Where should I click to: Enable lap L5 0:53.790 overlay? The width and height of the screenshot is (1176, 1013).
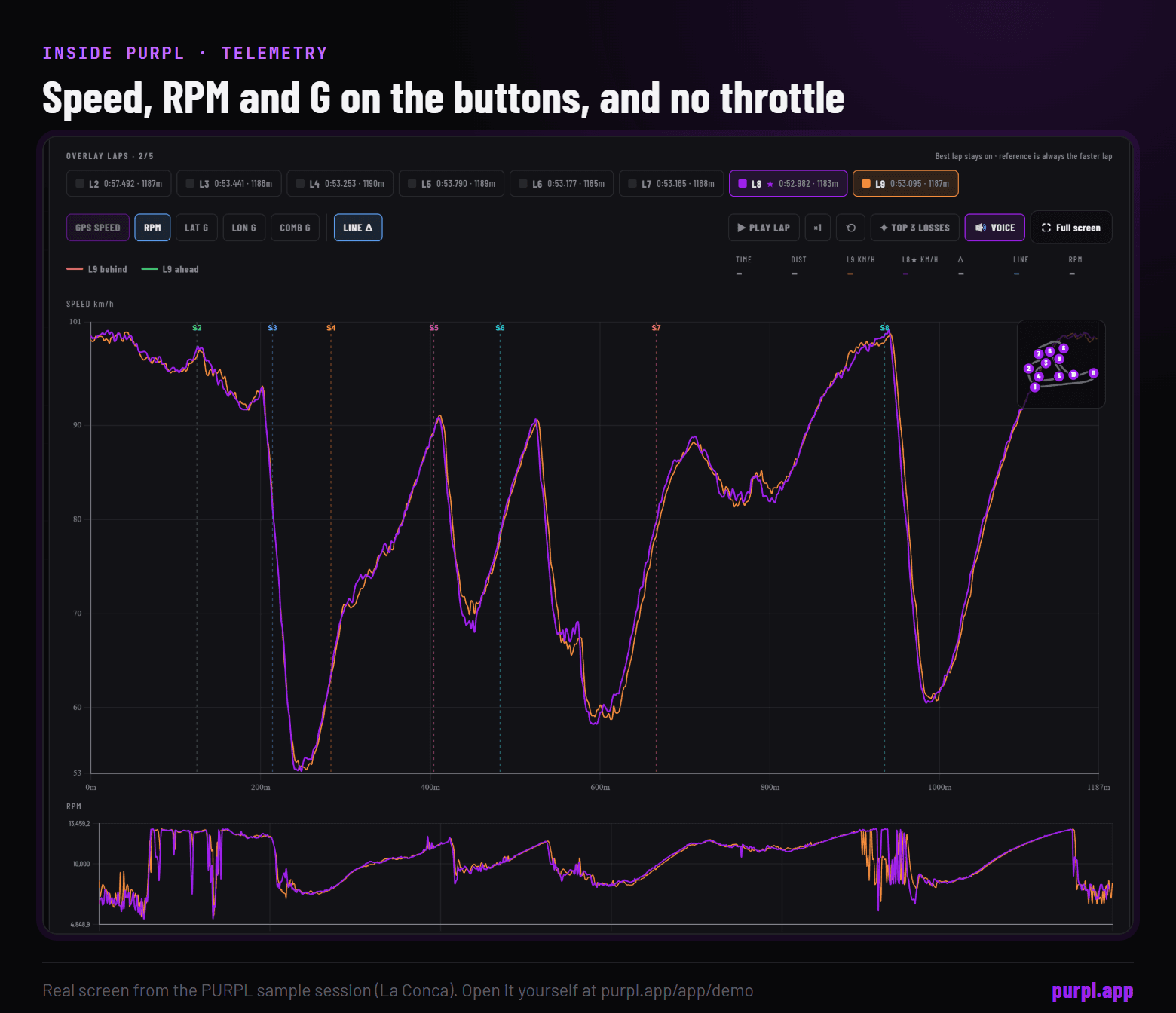click(x=452, y=184)
